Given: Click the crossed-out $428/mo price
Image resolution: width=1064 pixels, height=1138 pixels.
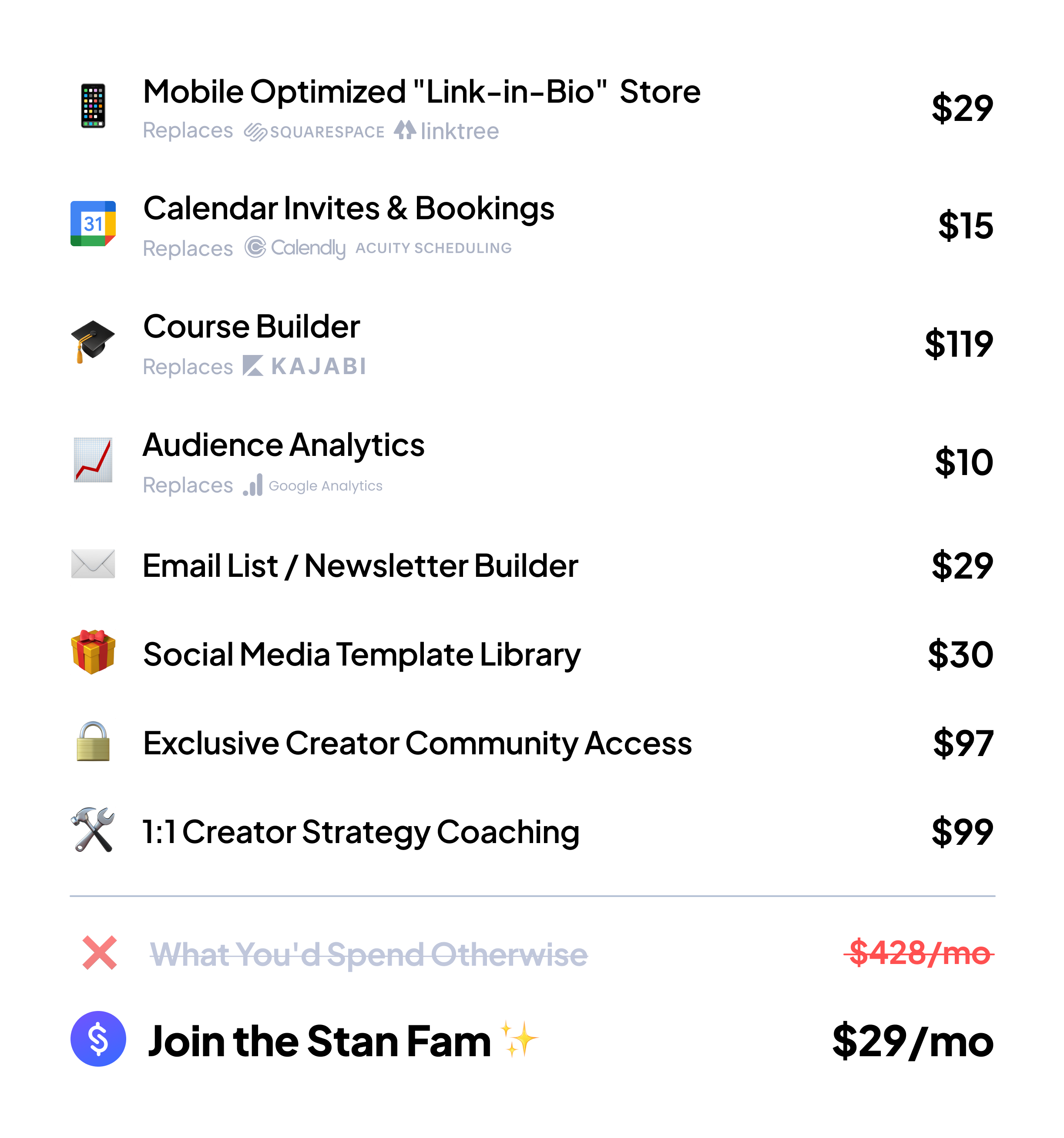Looking at the screenshot, I should [919, 954].
